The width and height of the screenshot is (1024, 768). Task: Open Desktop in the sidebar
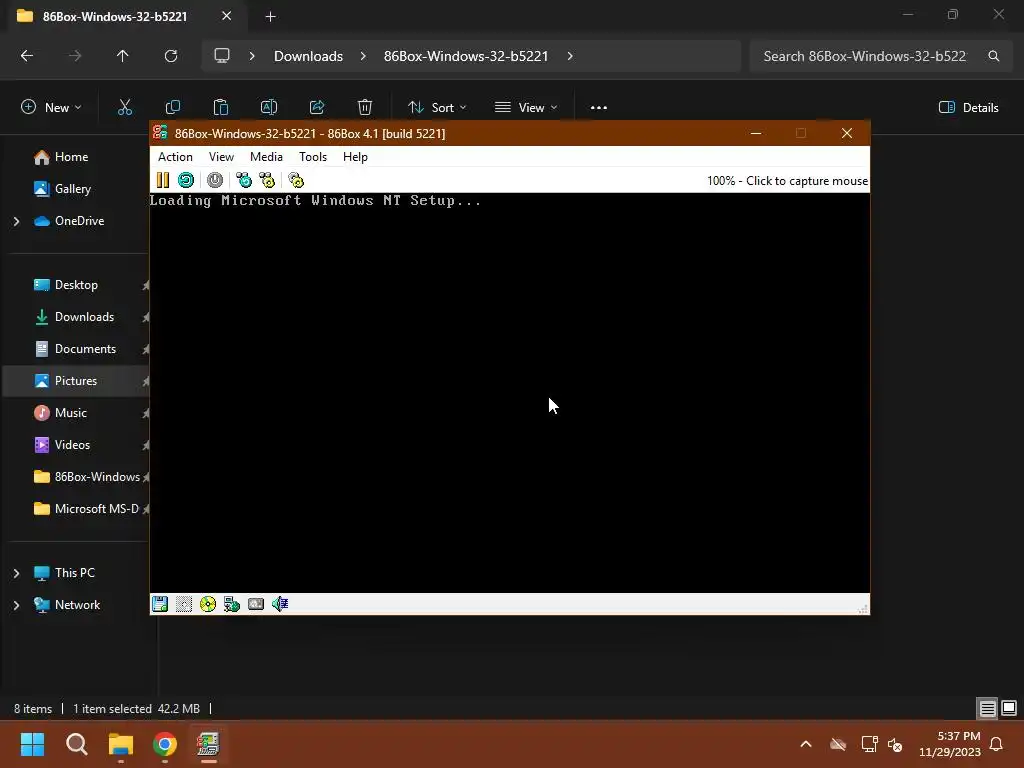point(76,285)
